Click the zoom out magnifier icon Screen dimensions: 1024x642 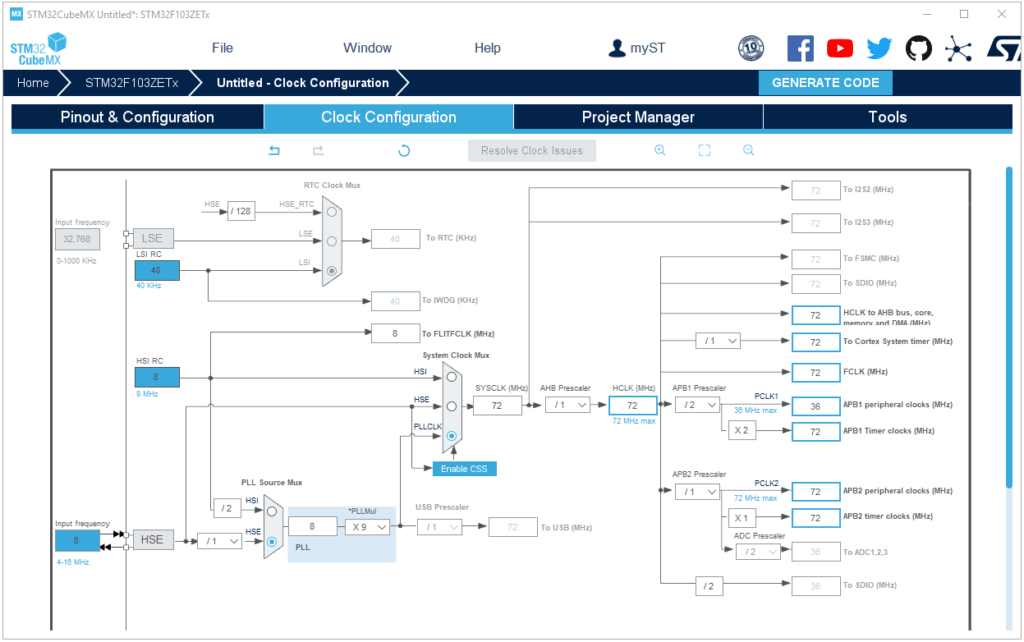tap(748, 151)
